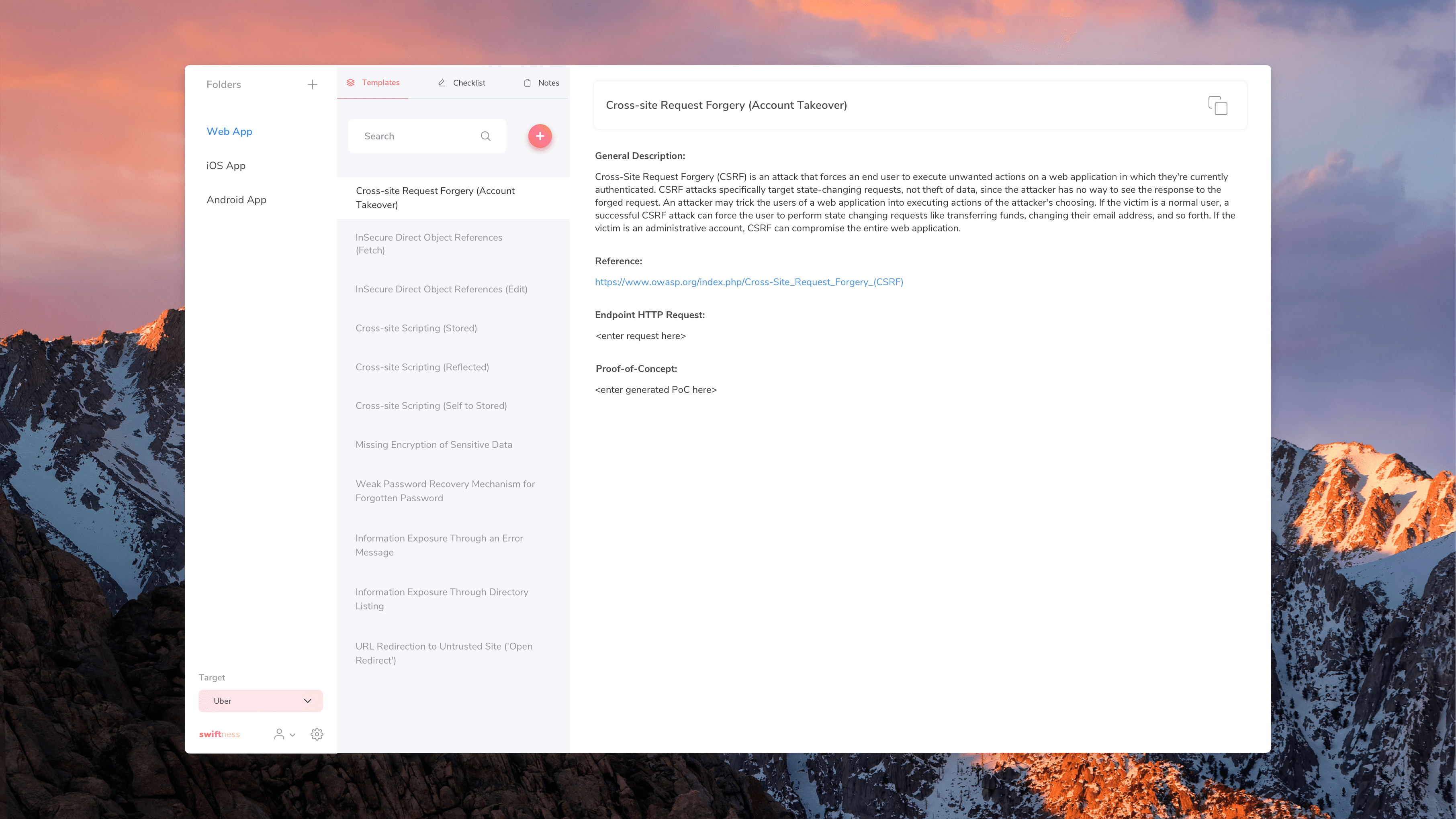Screen dimensions: 1456x819
Task: Open the OWASP CSRF reference link
Action: [748, 282]
